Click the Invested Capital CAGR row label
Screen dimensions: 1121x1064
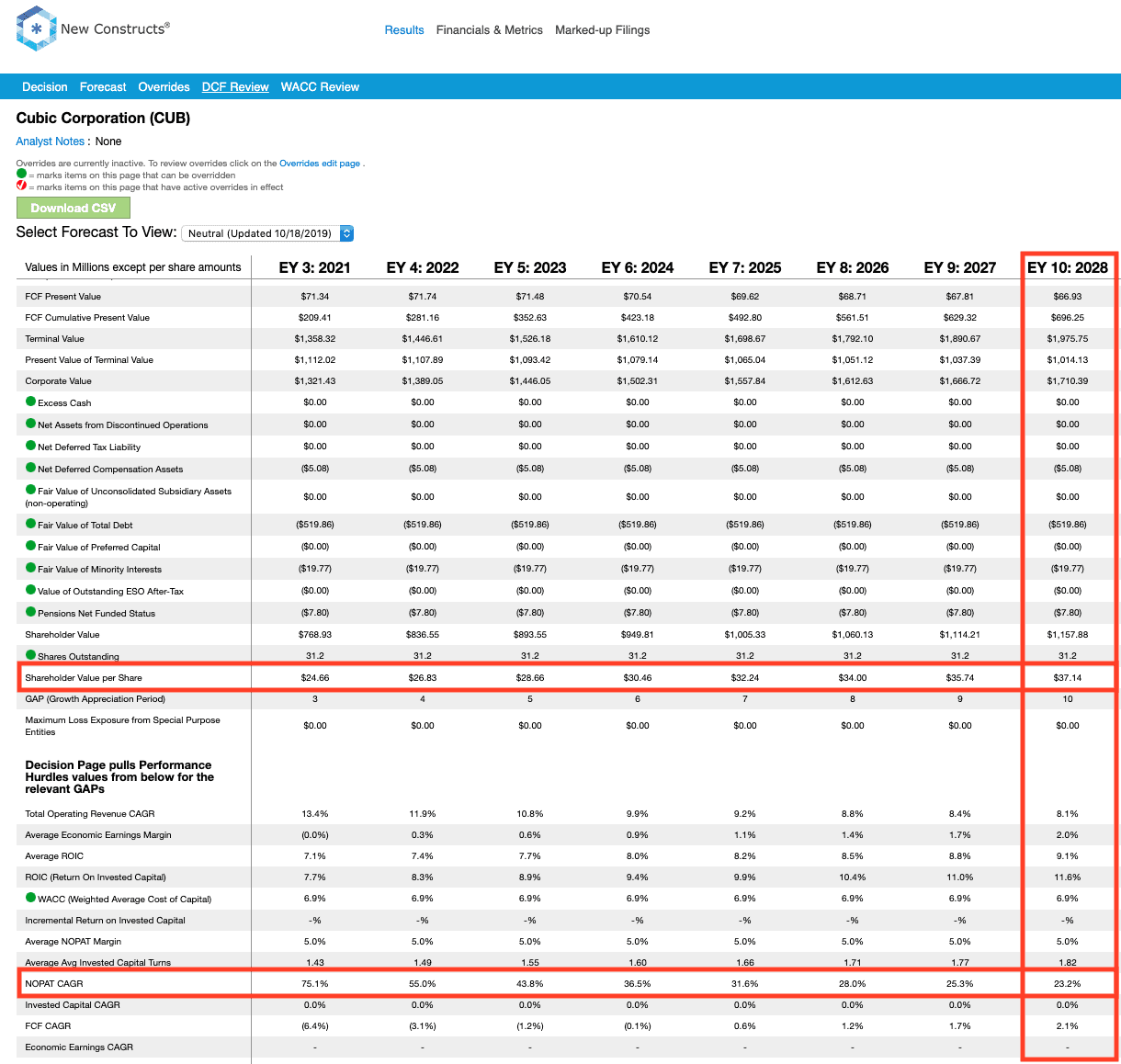click(x=73, y=1004)
